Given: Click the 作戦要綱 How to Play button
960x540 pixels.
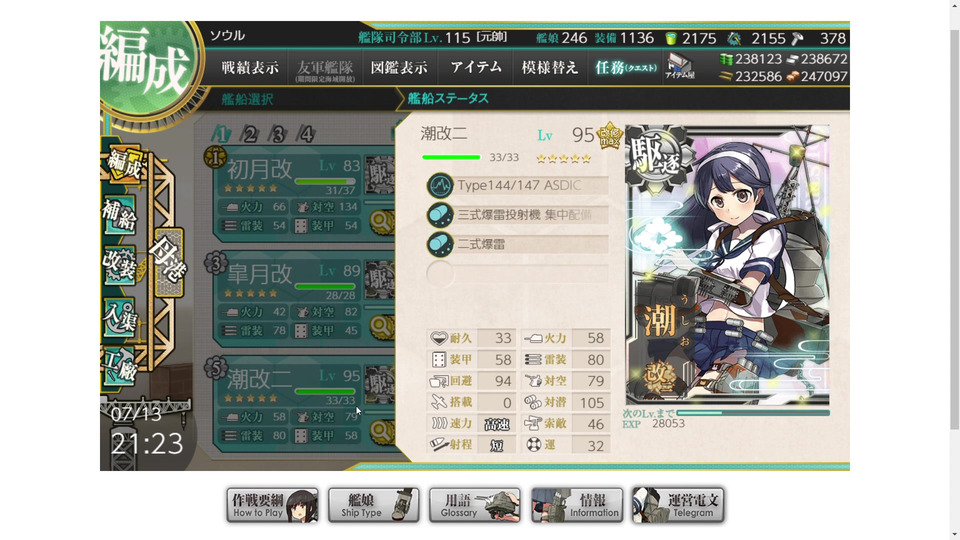Looking at the screenshot, I should [x=272, y=505].
